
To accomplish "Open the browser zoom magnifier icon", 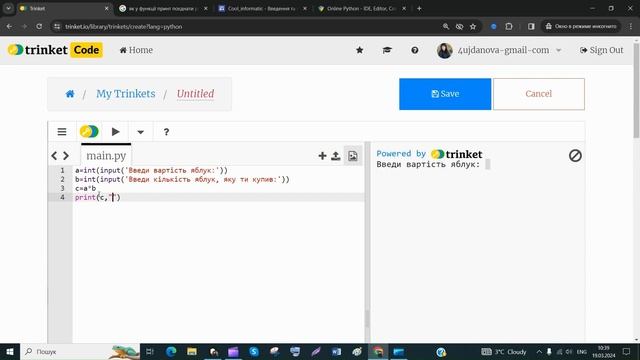I will tap(446, 27).
